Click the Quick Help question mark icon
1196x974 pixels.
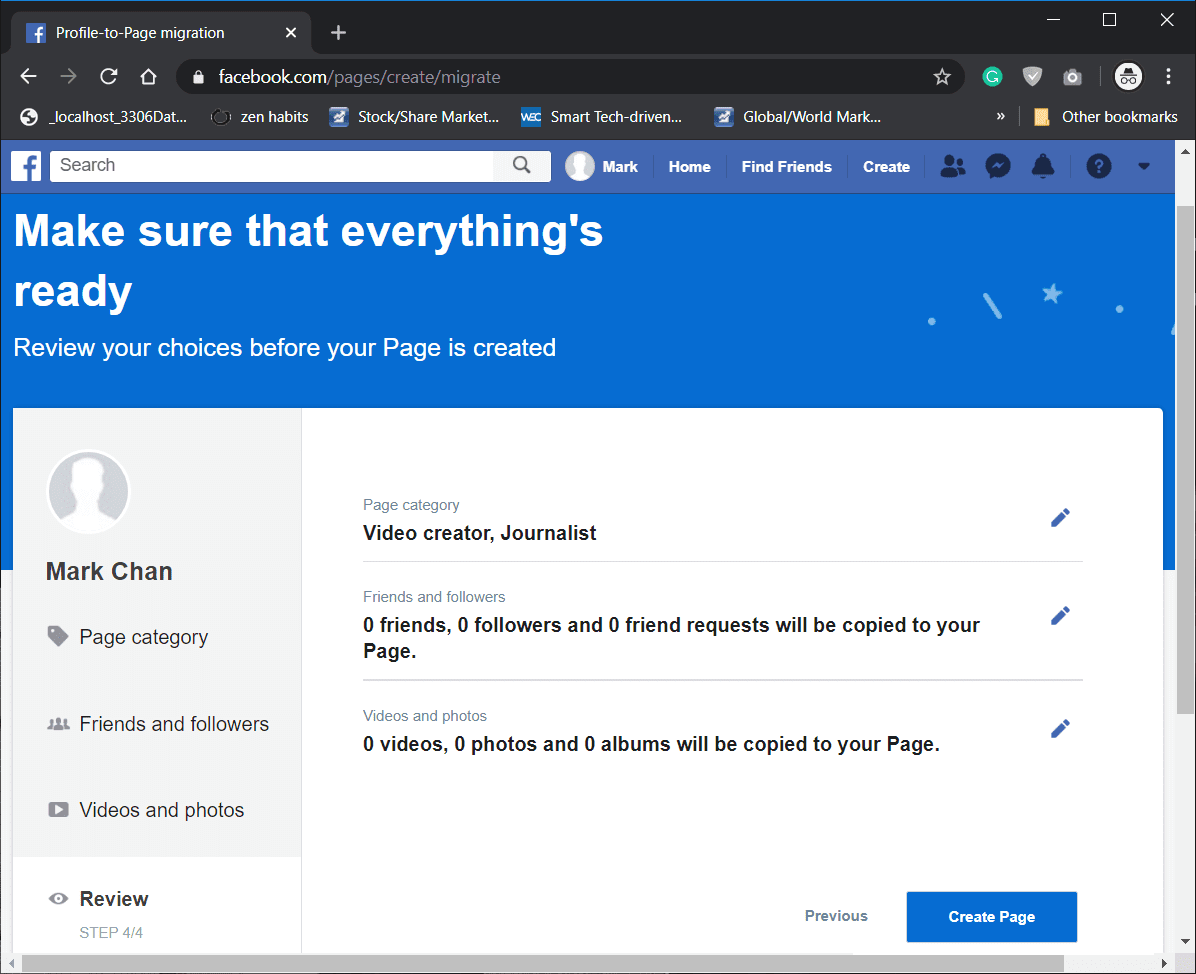coord(1098,166)
